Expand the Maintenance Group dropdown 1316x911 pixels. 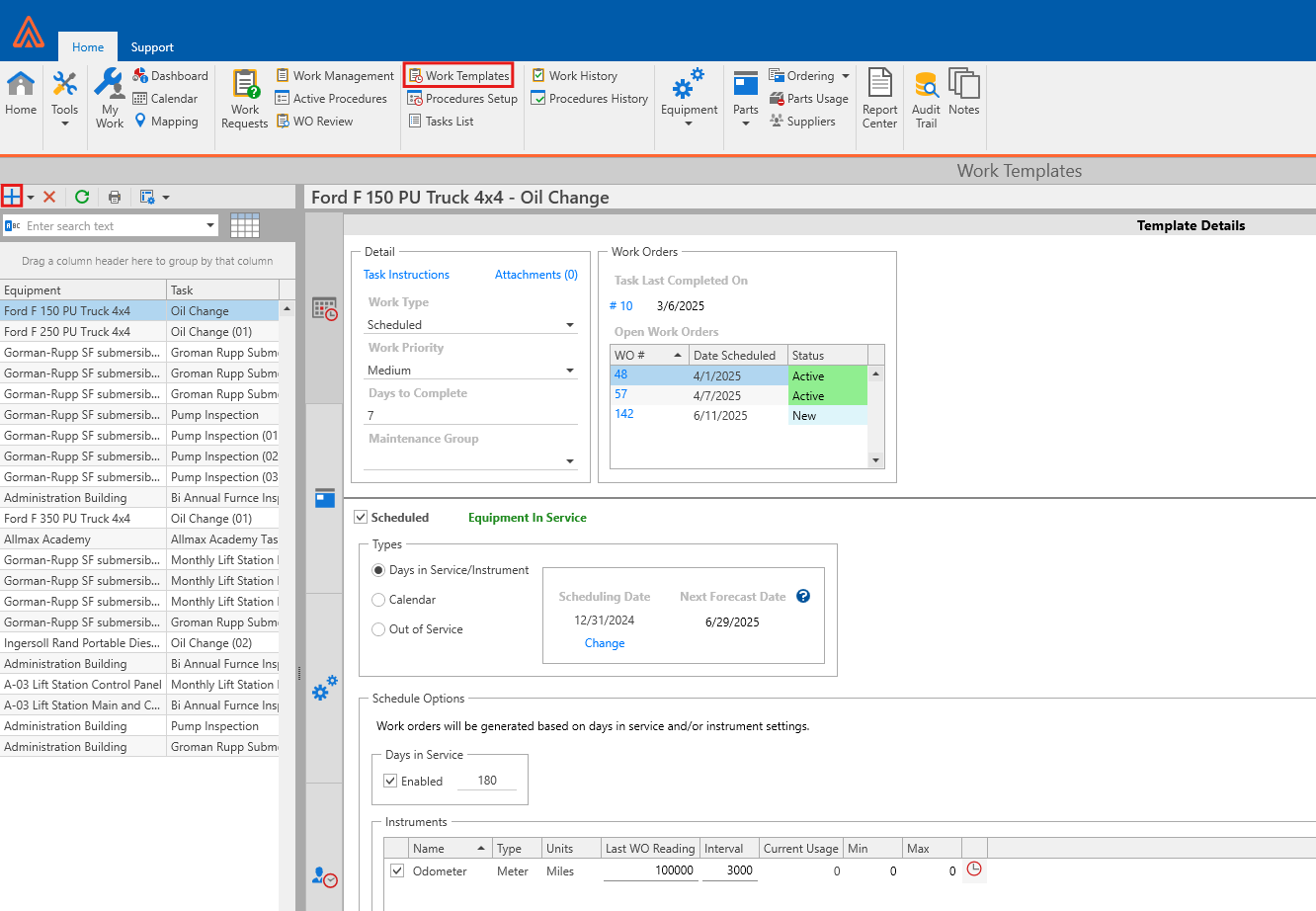click(x=570, y=461)
